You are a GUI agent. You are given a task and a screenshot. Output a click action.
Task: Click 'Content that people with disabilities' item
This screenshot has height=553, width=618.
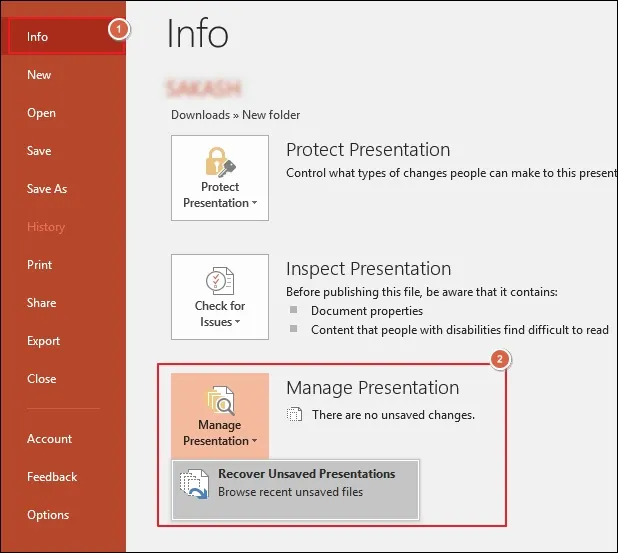coord(460,330)
